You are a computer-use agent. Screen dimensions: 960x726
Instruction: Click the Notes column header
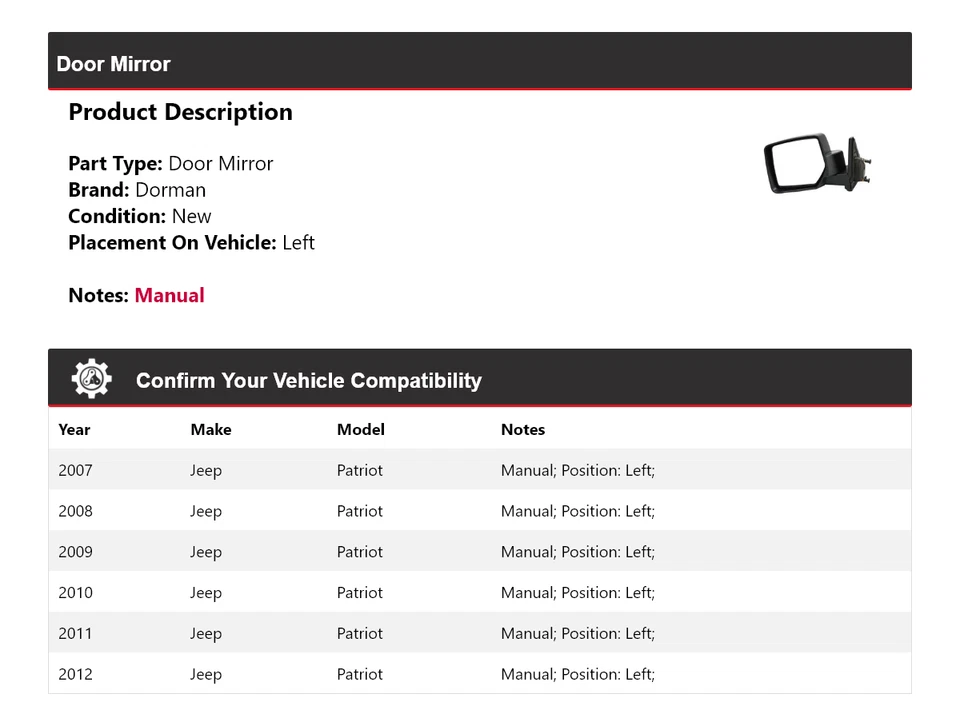tap(522, 430)
